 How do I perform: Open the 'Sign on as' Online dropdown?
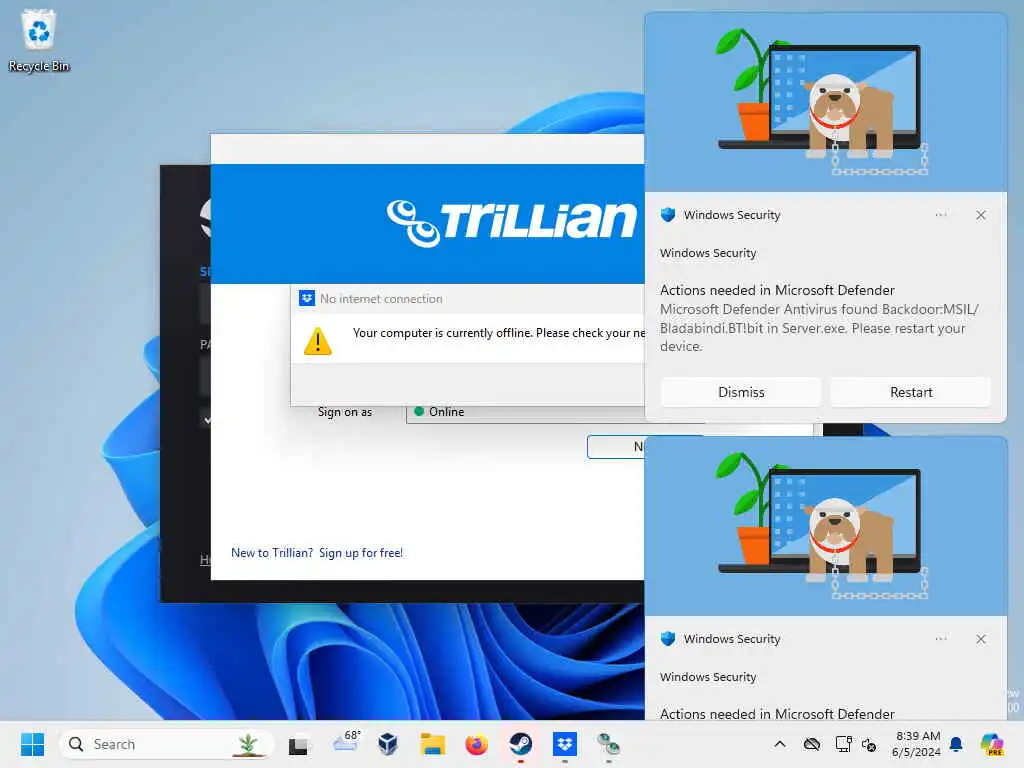525,412
